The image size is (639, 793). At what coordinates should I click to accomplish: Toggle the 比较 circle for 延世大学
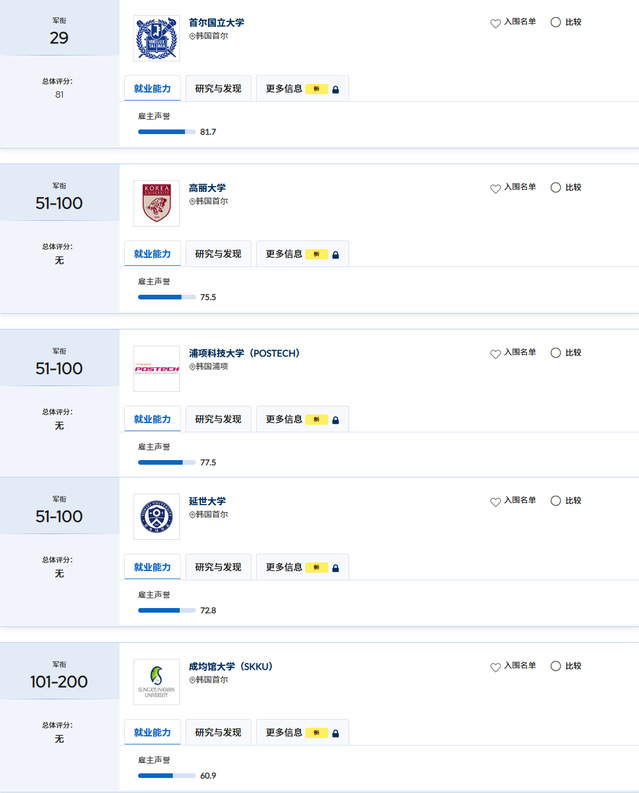pos(556,500)
